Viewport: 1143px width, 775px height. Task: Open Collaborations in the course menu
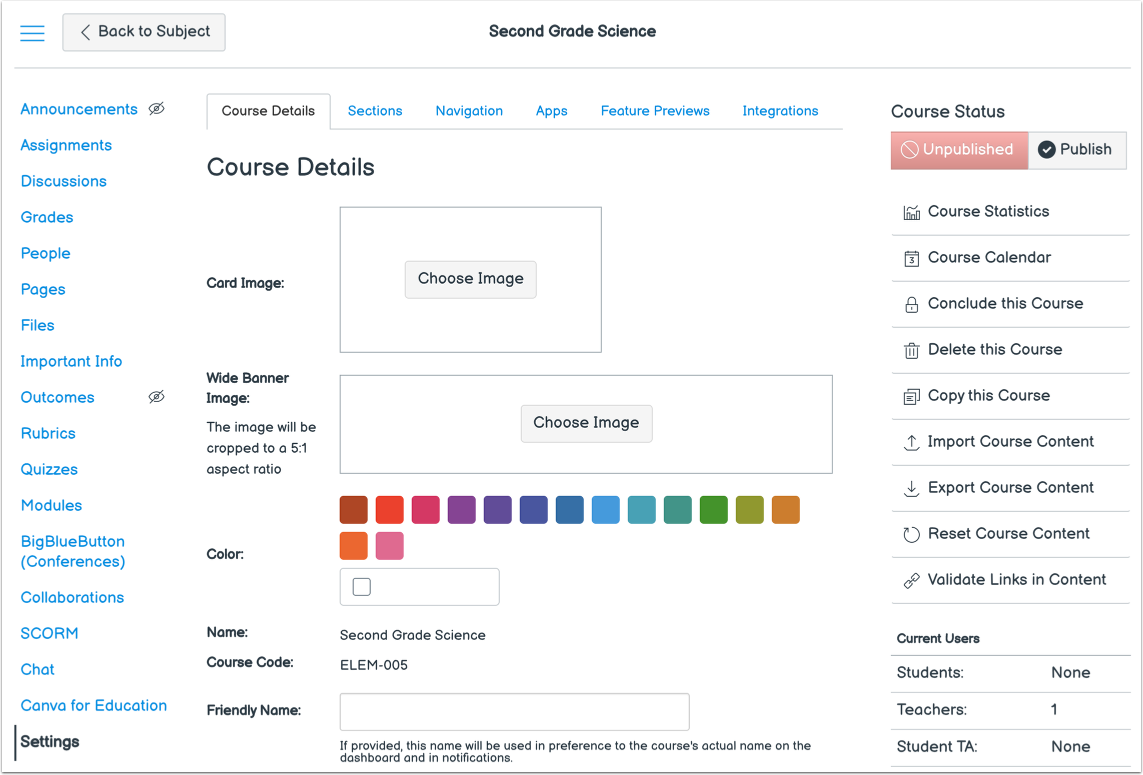72,597
